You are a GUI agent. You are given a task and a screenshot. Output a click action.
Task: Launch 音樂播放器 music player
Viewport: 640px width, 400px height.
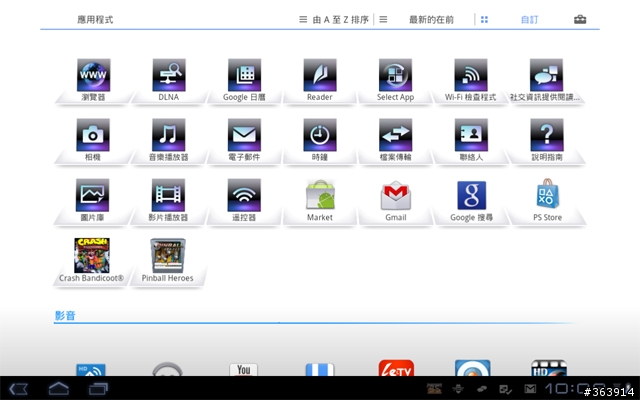click(x=168, y=140)
